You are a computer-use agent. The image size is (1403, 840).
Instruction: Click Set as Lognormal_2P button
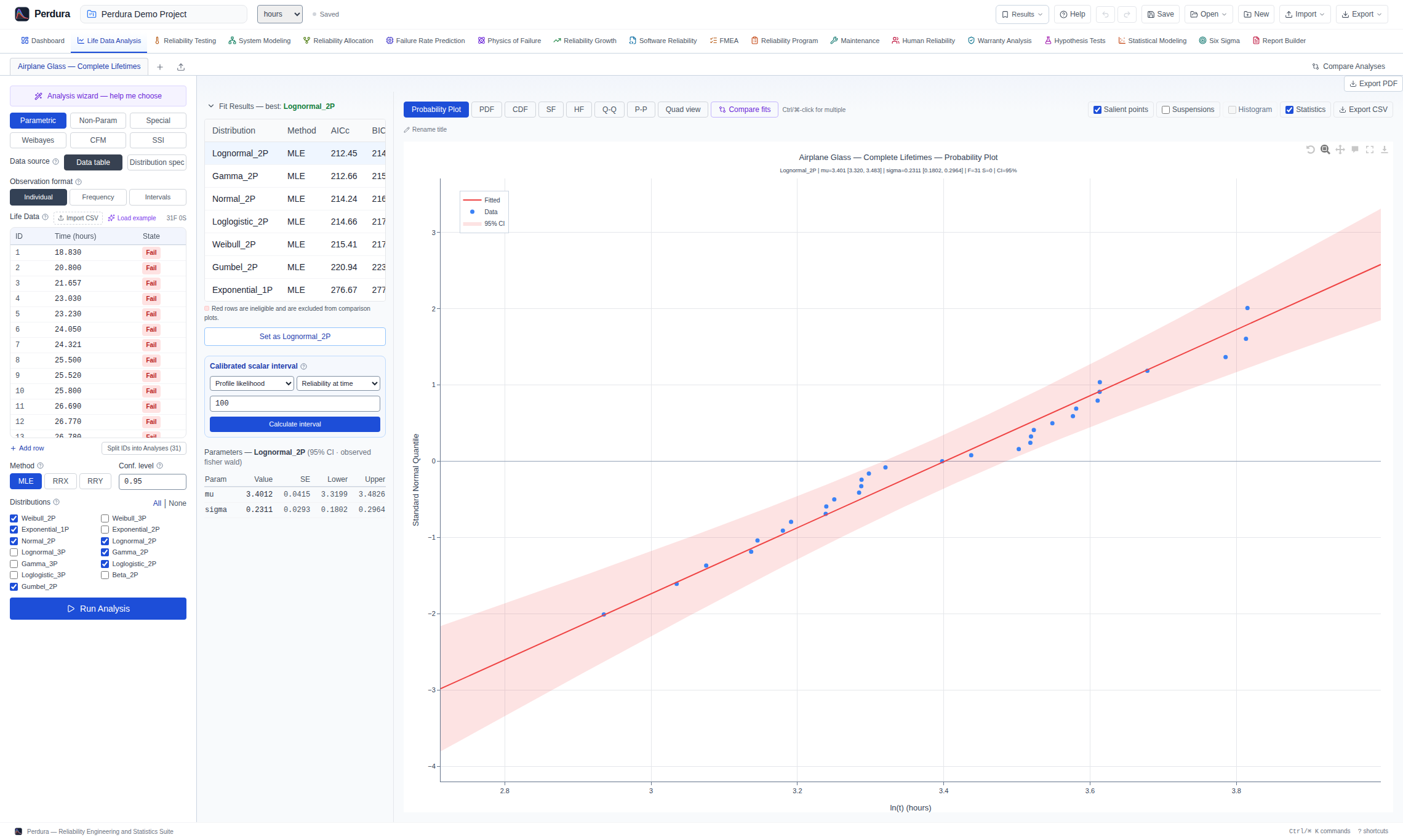pyautogui.click(x=295, y=337)
